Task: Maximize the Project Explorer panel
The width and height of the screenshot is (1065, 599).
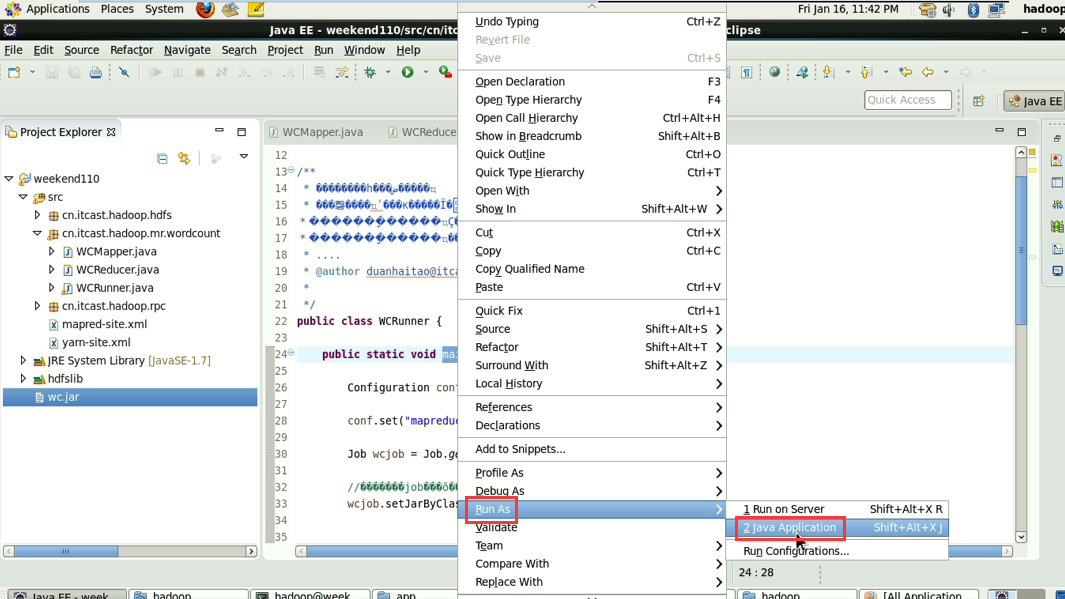Action: pos(242,132)
